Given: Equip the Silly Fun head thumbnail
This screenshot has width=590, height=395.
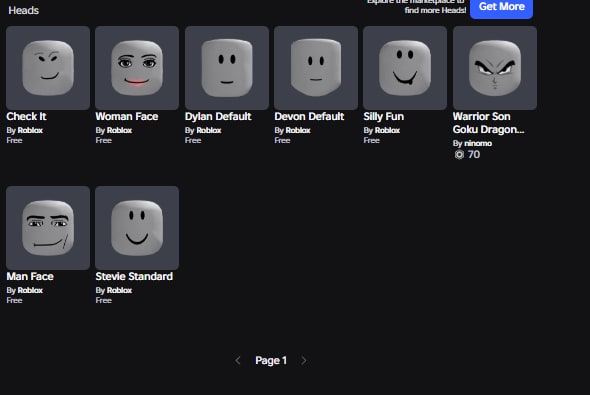Looking at the screenshot, I should (x=405, y=68).
